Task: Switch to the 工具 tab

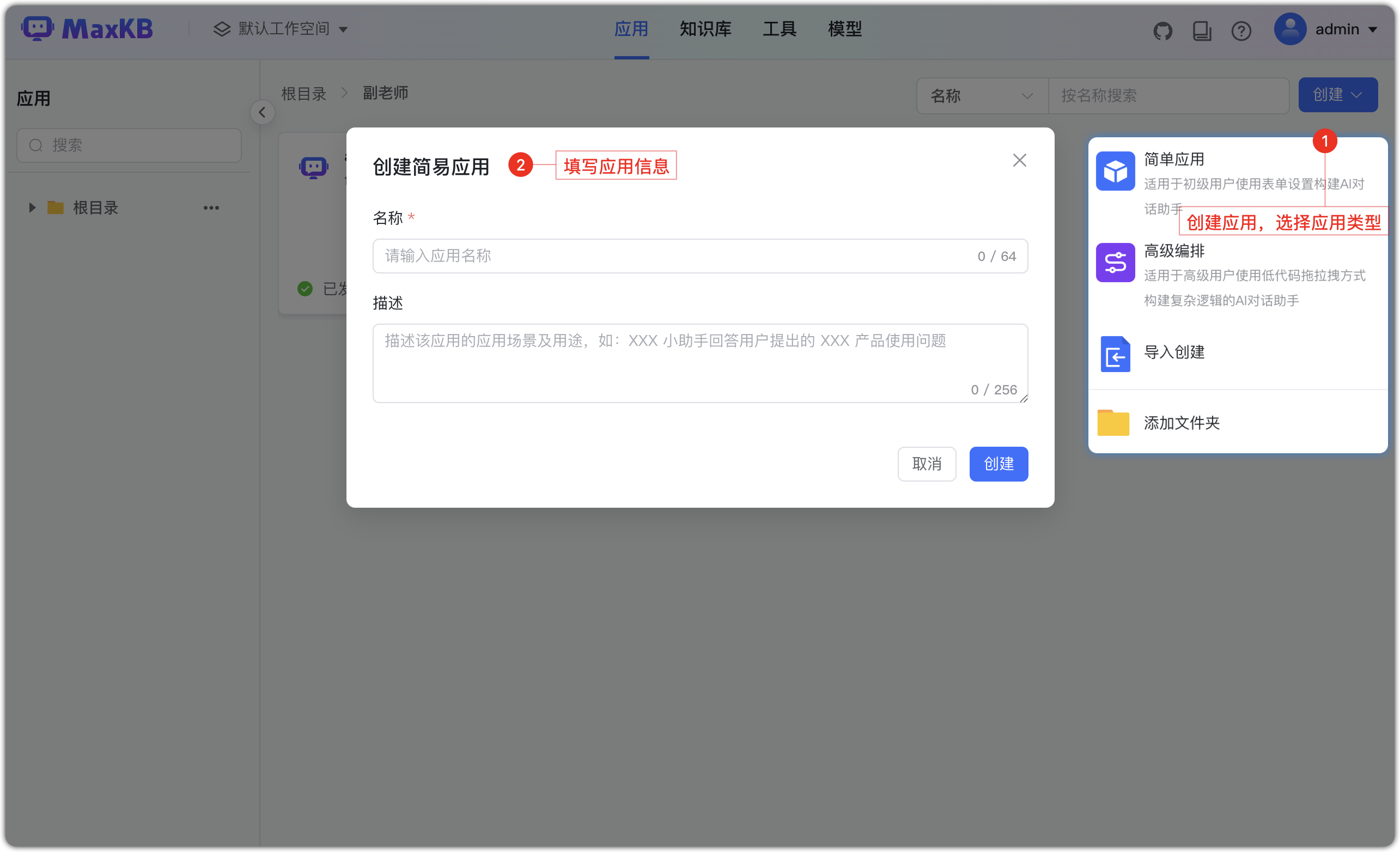Action: 779,29
